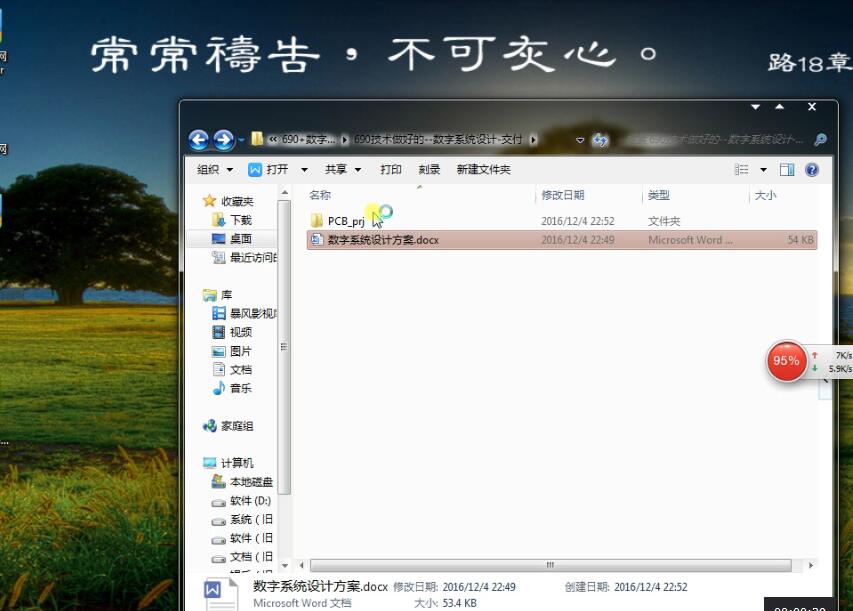853x611 pixels.
Task: Open the recent locations dropdown beside Forward
Action: [241, 140]
